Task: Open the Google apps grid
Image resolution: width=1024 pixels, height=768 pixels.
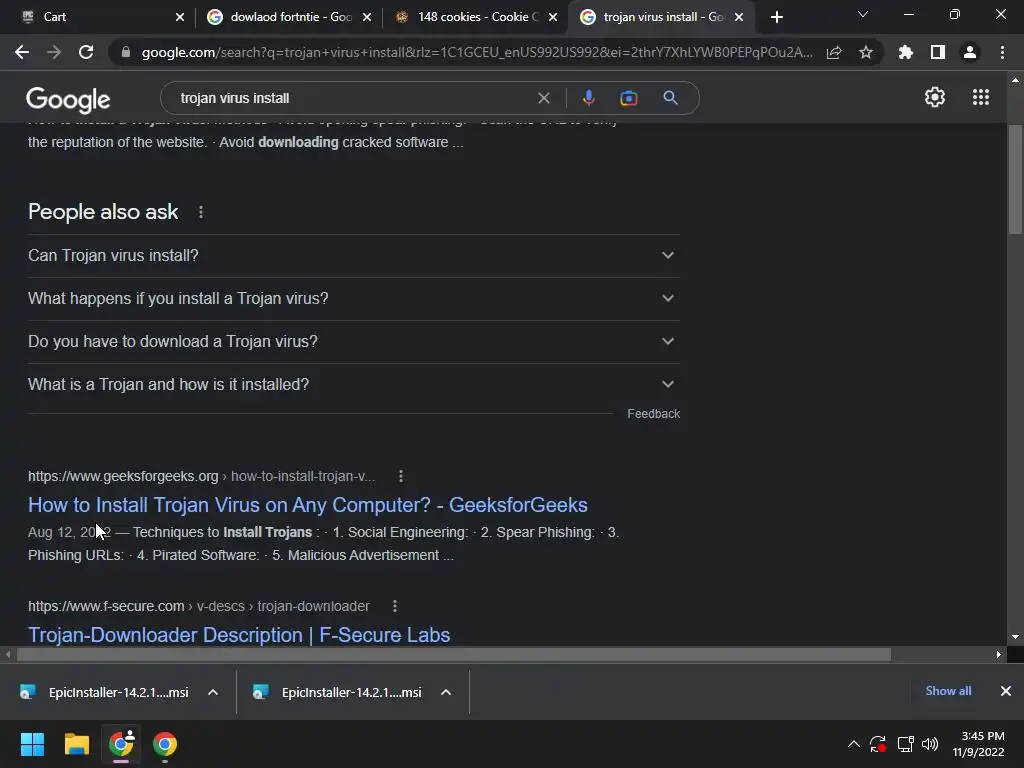Action: (980, 97)
